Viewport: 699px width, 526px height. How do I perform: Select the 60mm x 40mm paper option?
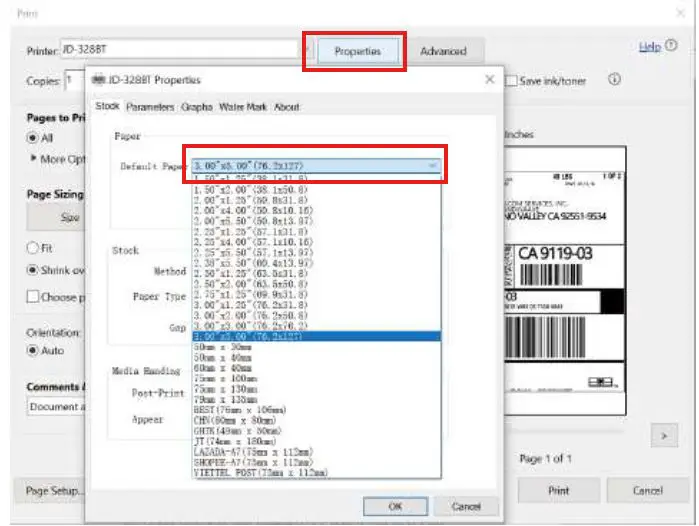[317, 368]
